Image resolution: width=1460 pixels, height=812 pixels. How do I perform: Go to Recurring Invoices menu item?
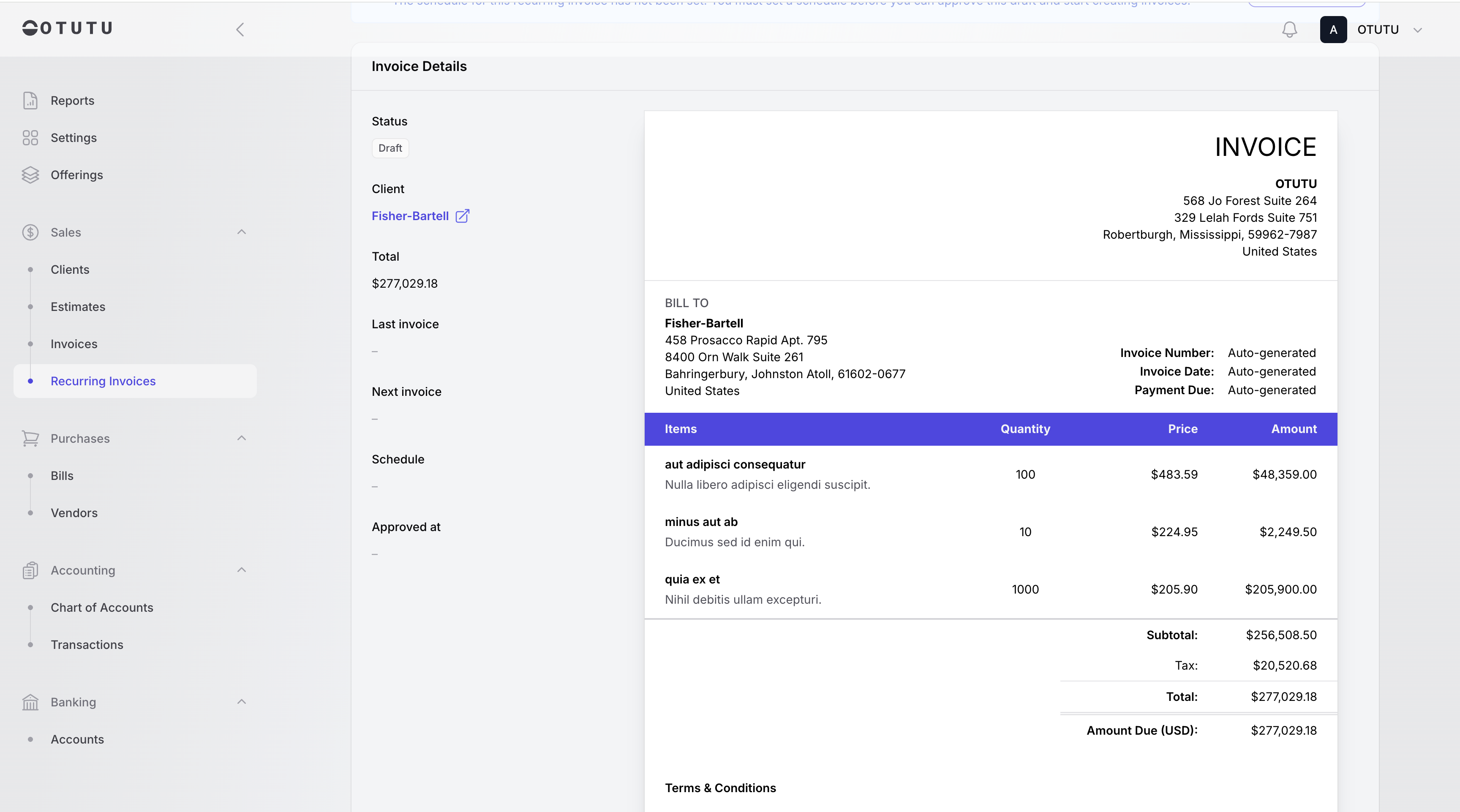[x=103, y=381]
